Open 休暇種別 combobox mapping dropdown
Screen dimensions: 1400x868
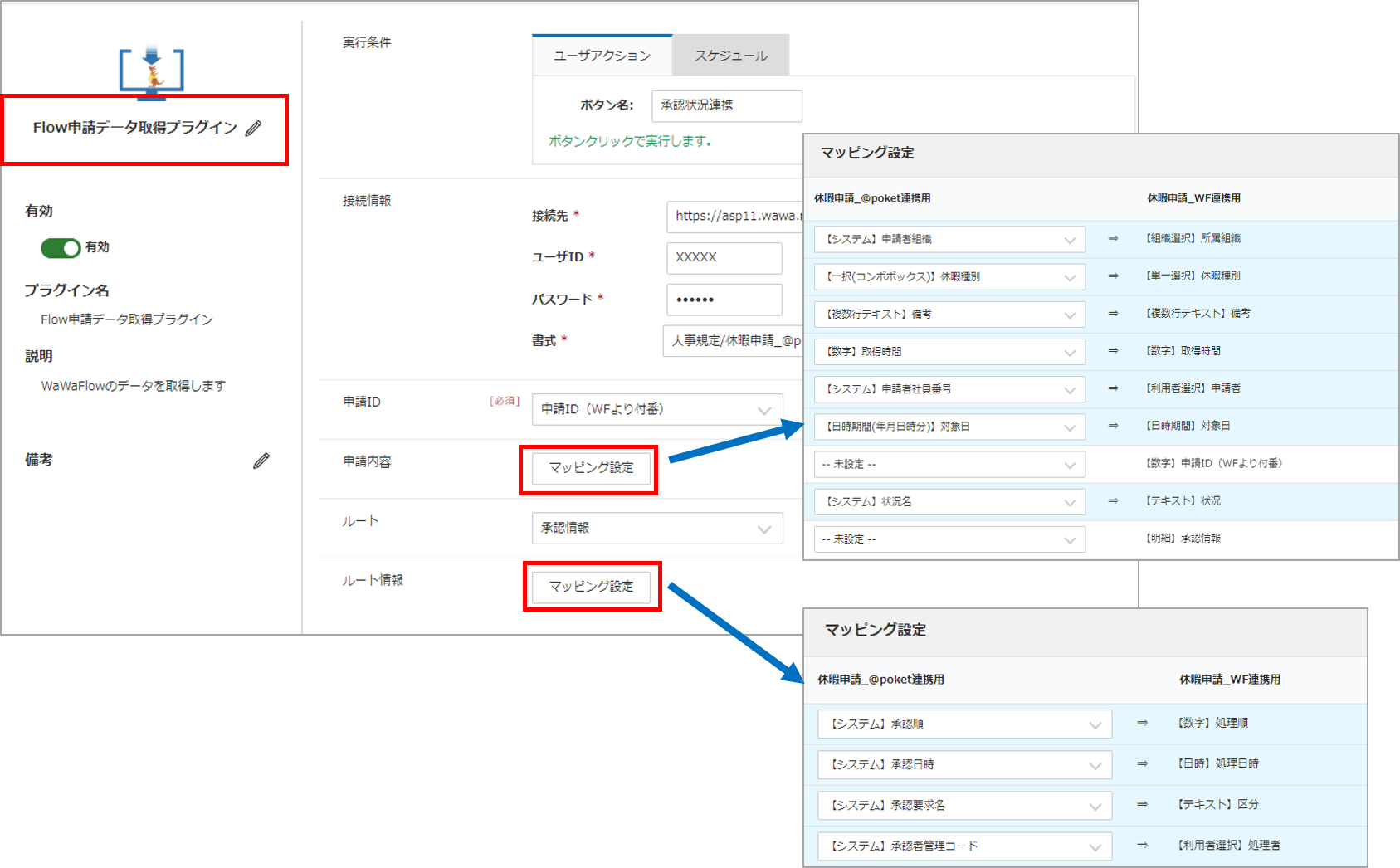point(949,276)
